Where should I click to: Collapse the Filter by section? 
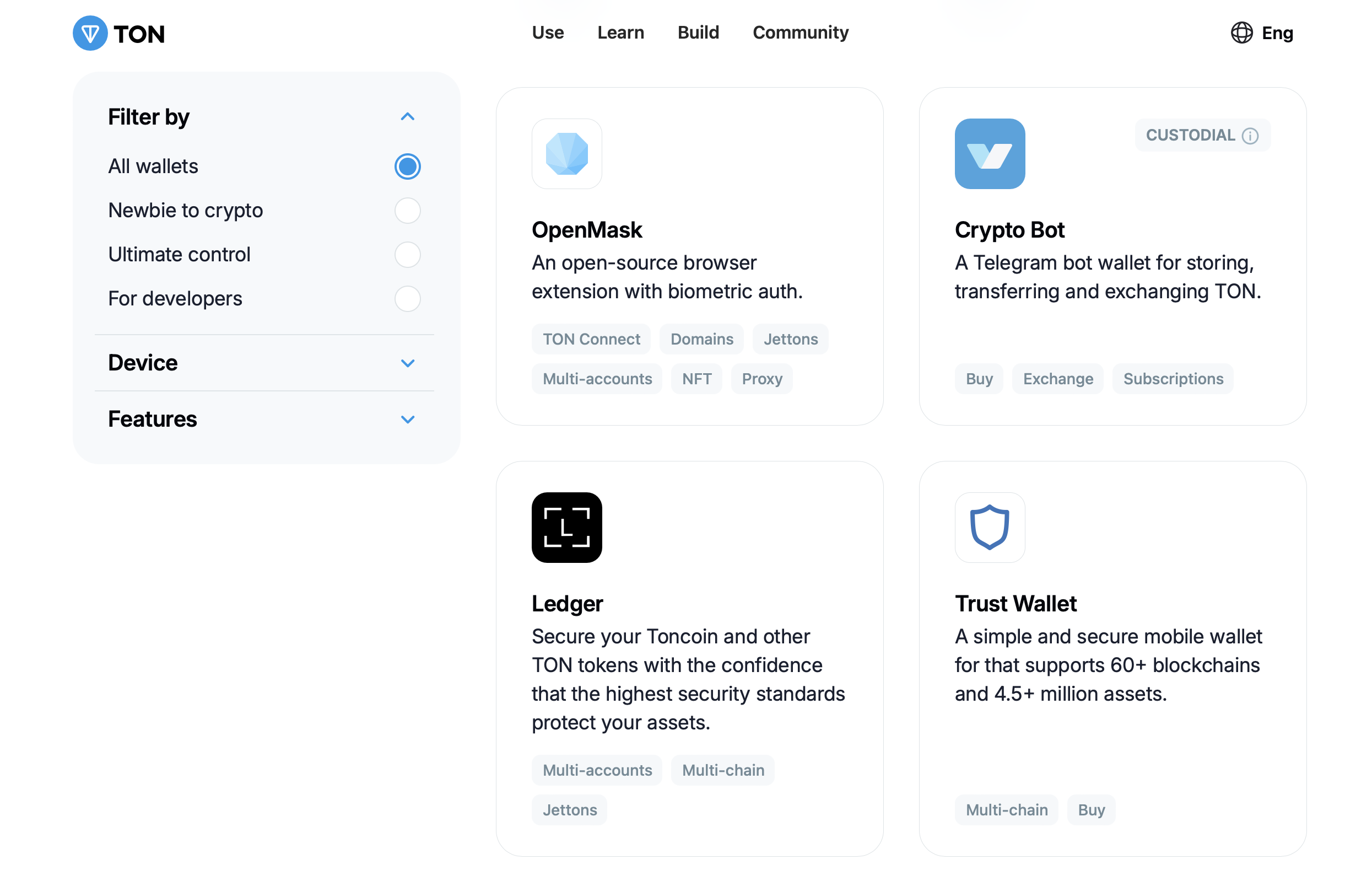[407, 117]
